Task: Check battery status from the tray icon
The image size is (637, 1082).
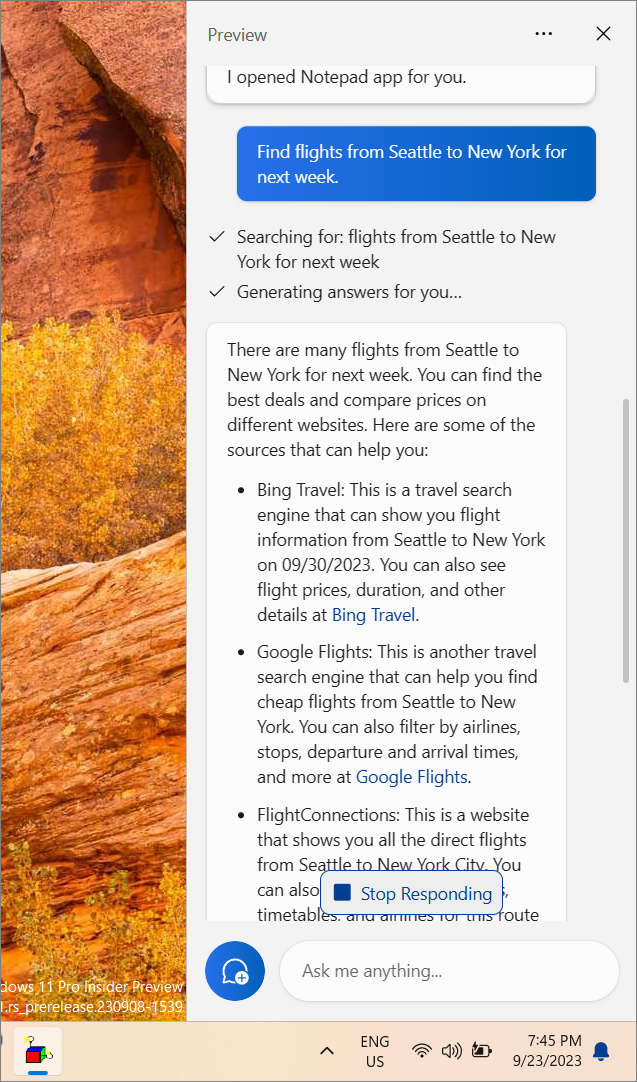Action: click(x=482, y=1051)
